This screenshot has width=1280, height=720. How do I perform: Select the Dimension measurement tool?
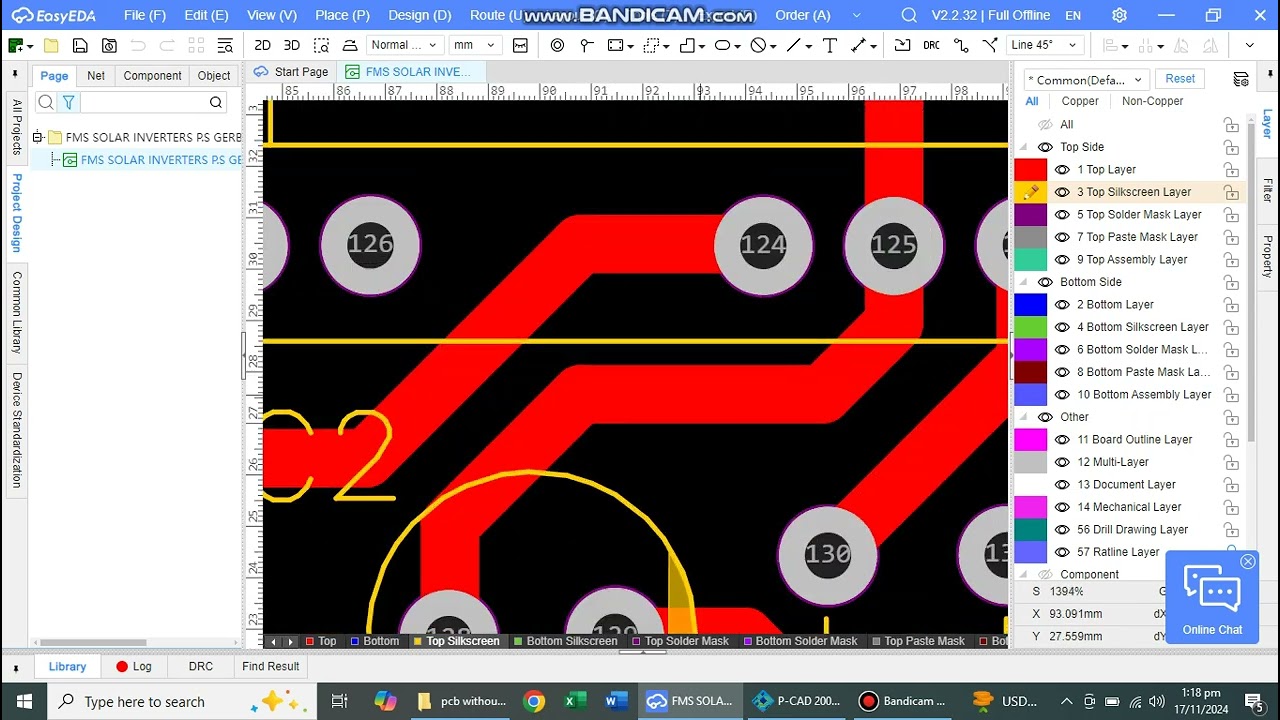point(858,45)
